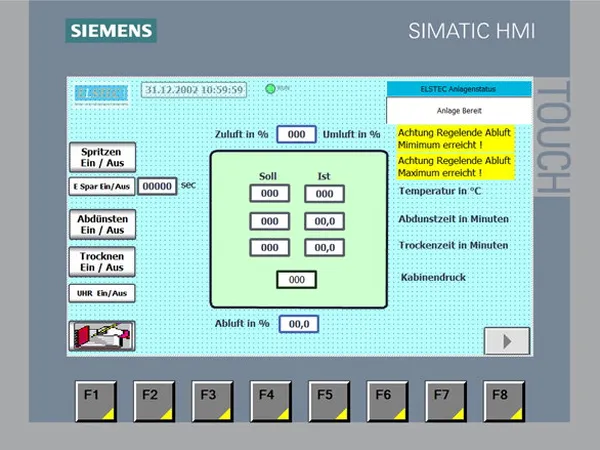Select the Ist temperature field

pyautogui.click(x=324, y=194)
